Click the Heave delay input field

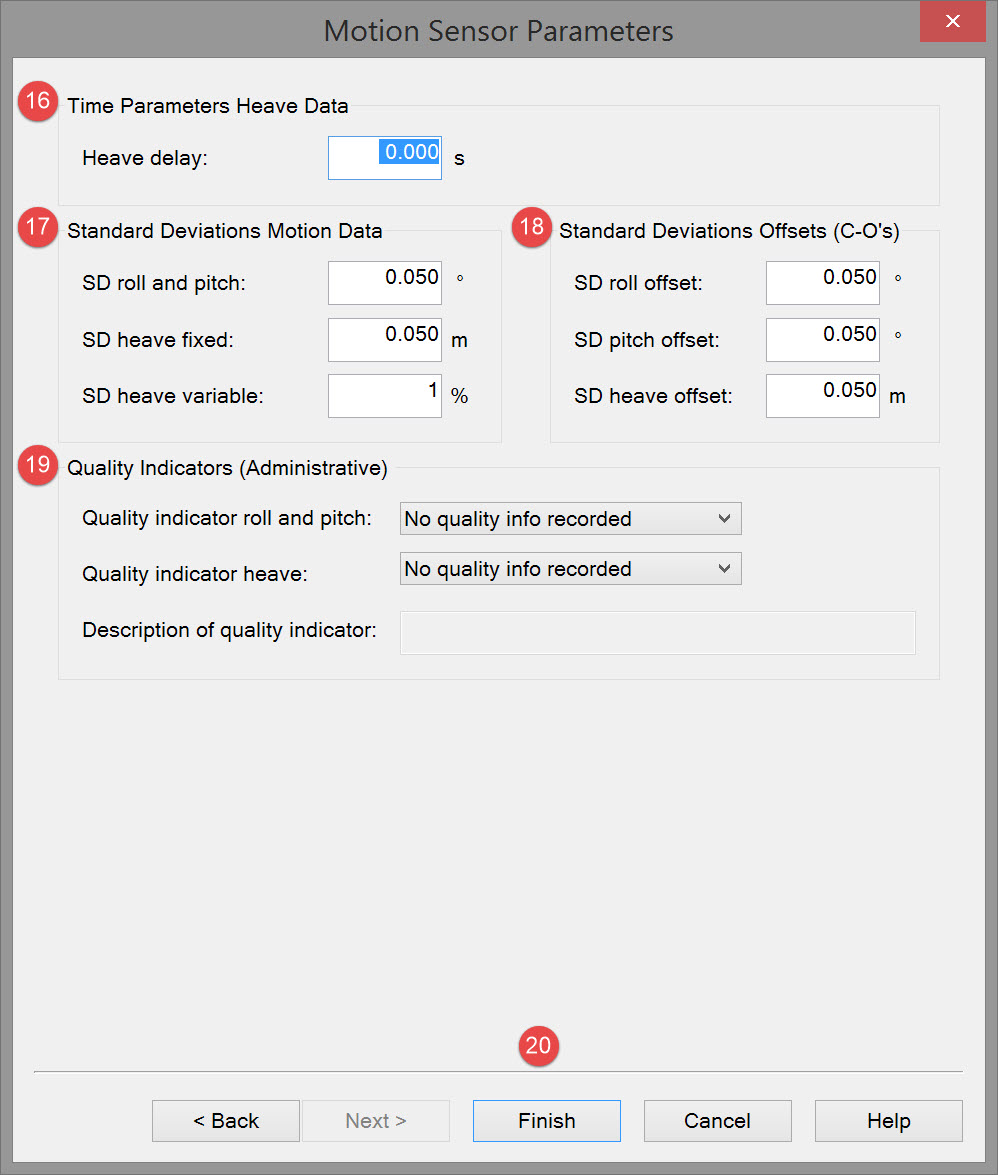click(385, 158)
